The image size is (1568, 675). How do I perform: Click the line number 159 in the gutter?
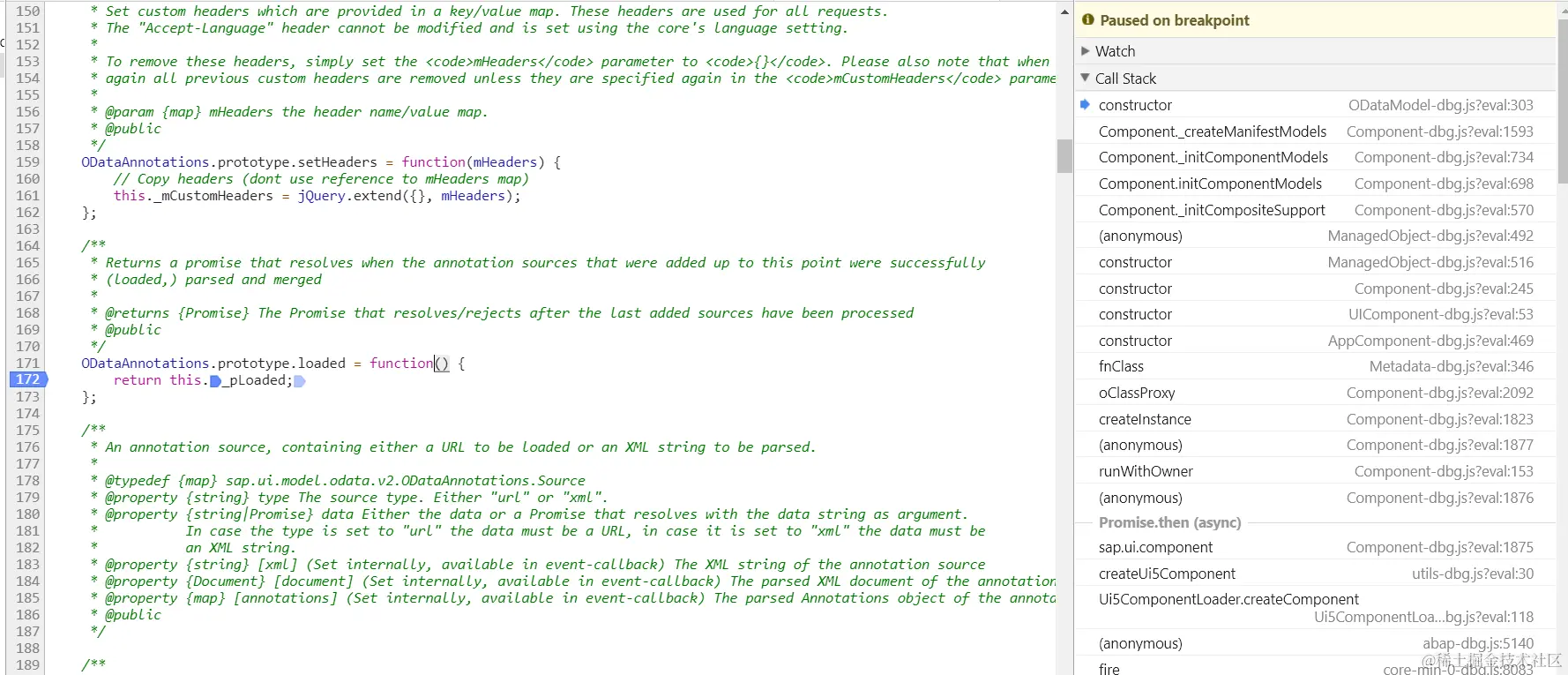(x=27, y=161)
